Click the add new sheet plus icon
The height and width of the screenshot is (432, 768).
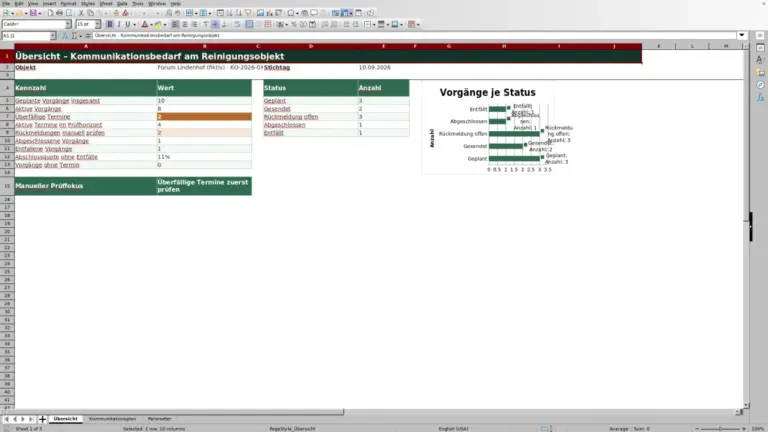(x=42, y=419)
